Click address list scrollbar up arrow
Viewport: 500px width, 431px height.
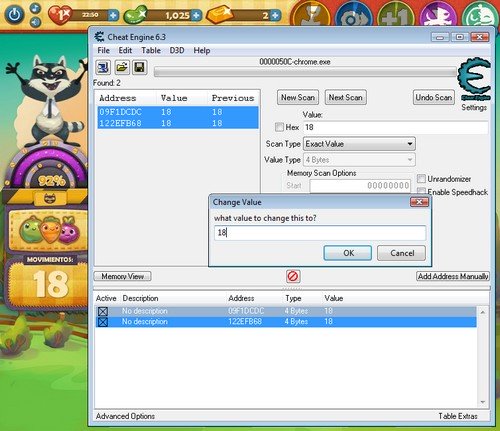[483, 312]
